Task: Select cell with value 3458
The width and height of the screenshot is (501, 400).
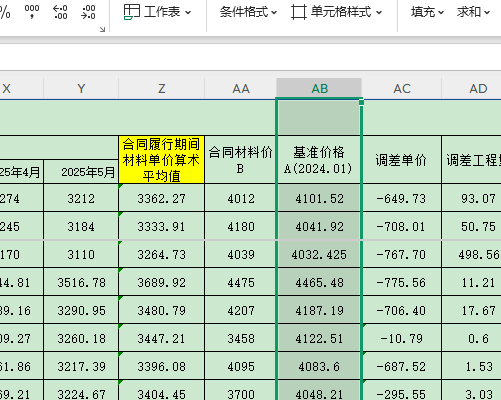Action: tap(240, 338)
